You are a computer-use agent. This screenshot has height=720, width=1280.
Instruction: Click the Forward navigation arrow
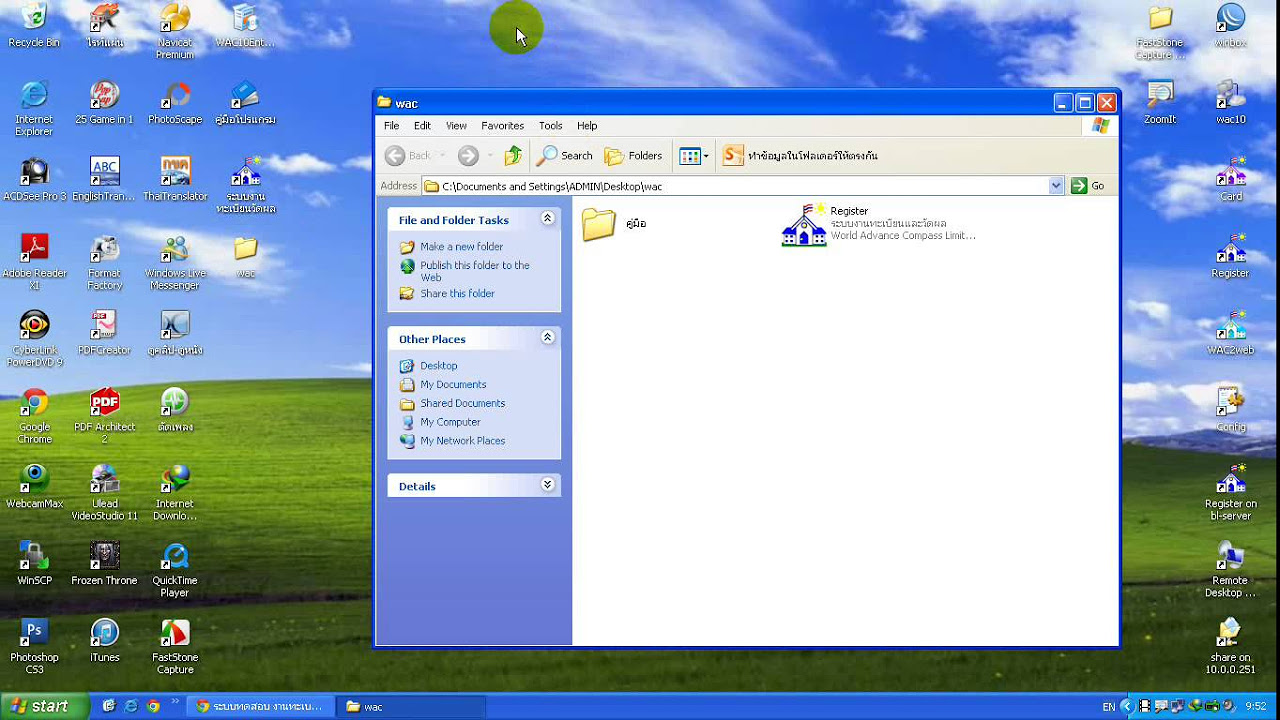click(468, 155)
